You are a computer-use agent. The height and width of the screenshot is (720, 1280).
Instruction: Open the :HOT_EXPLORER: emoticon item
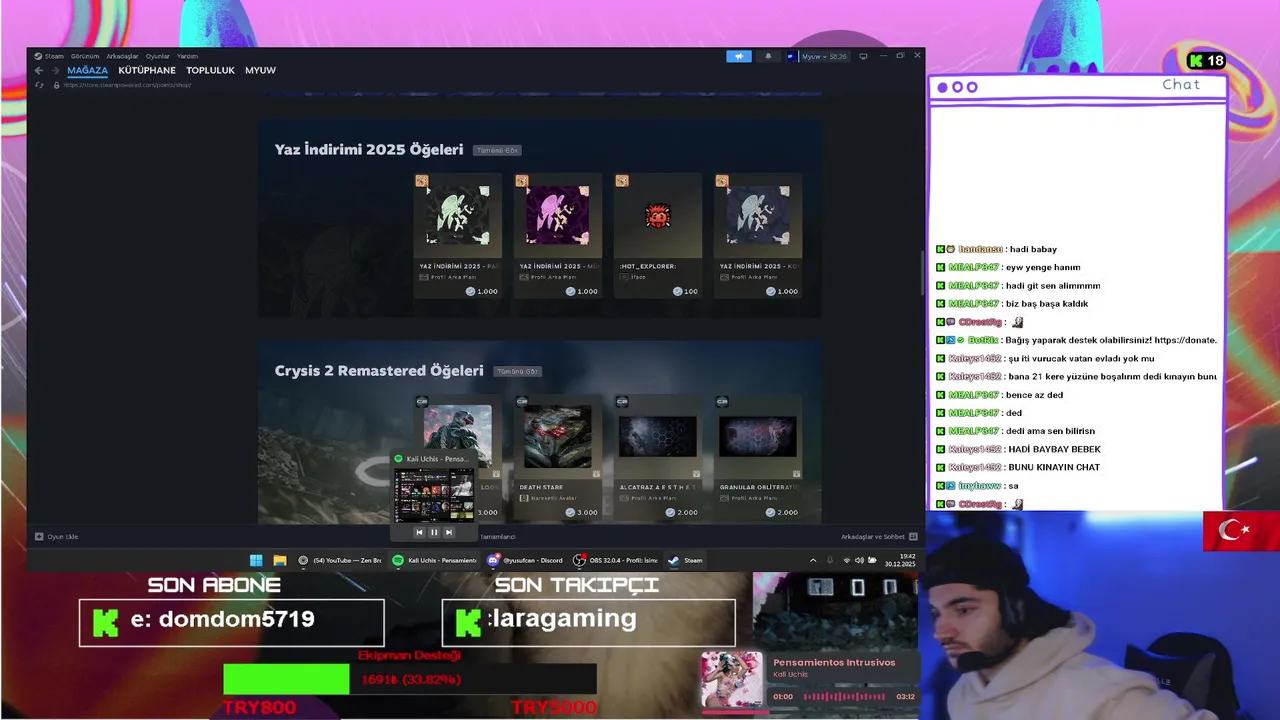(657, 235)
